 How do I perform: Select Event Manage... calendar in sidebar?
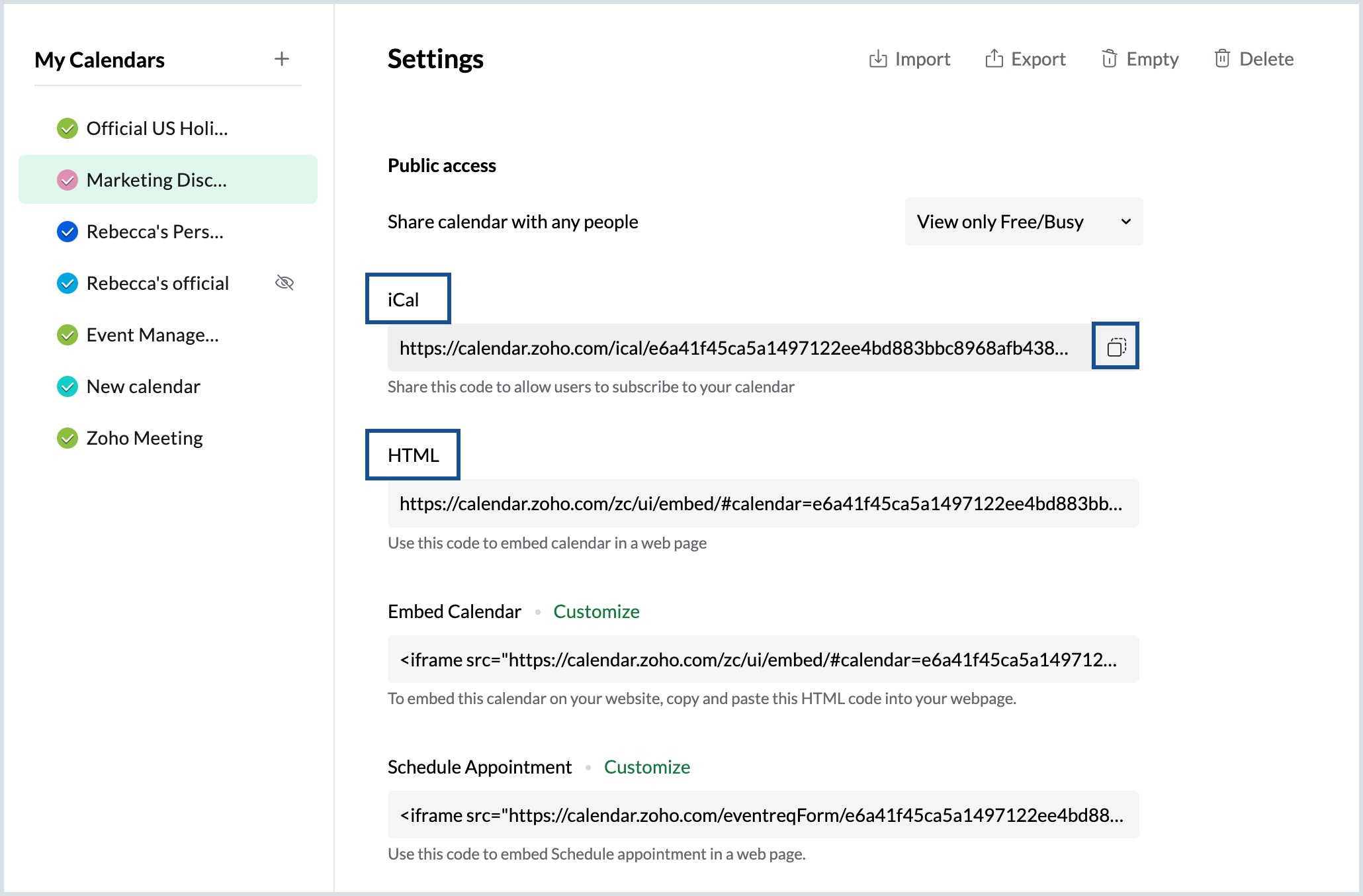(152, 335)
